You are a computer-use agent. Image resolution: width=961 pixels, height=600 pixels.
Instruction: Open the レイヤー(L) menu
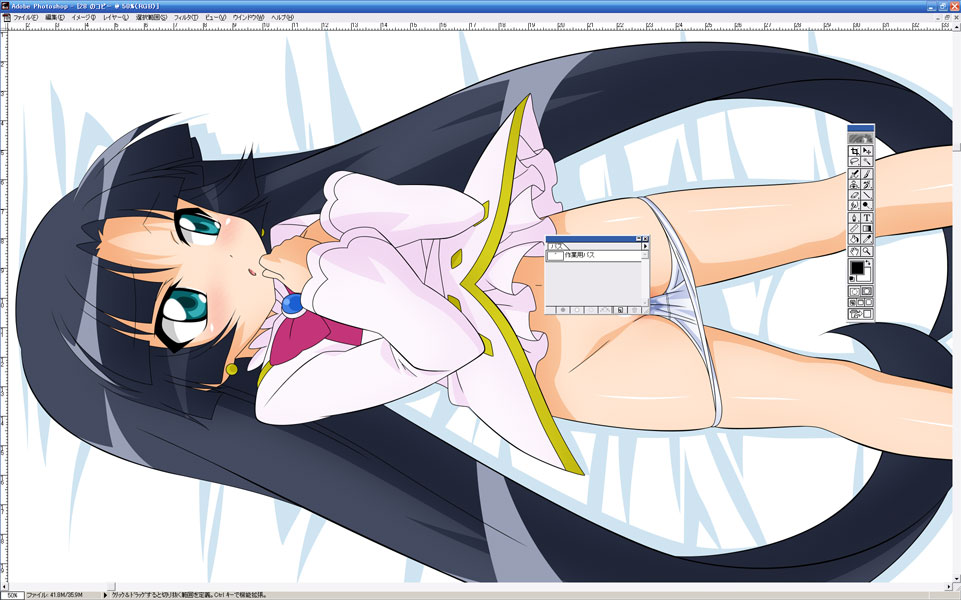pyautogui.click(x=116, y=18)
